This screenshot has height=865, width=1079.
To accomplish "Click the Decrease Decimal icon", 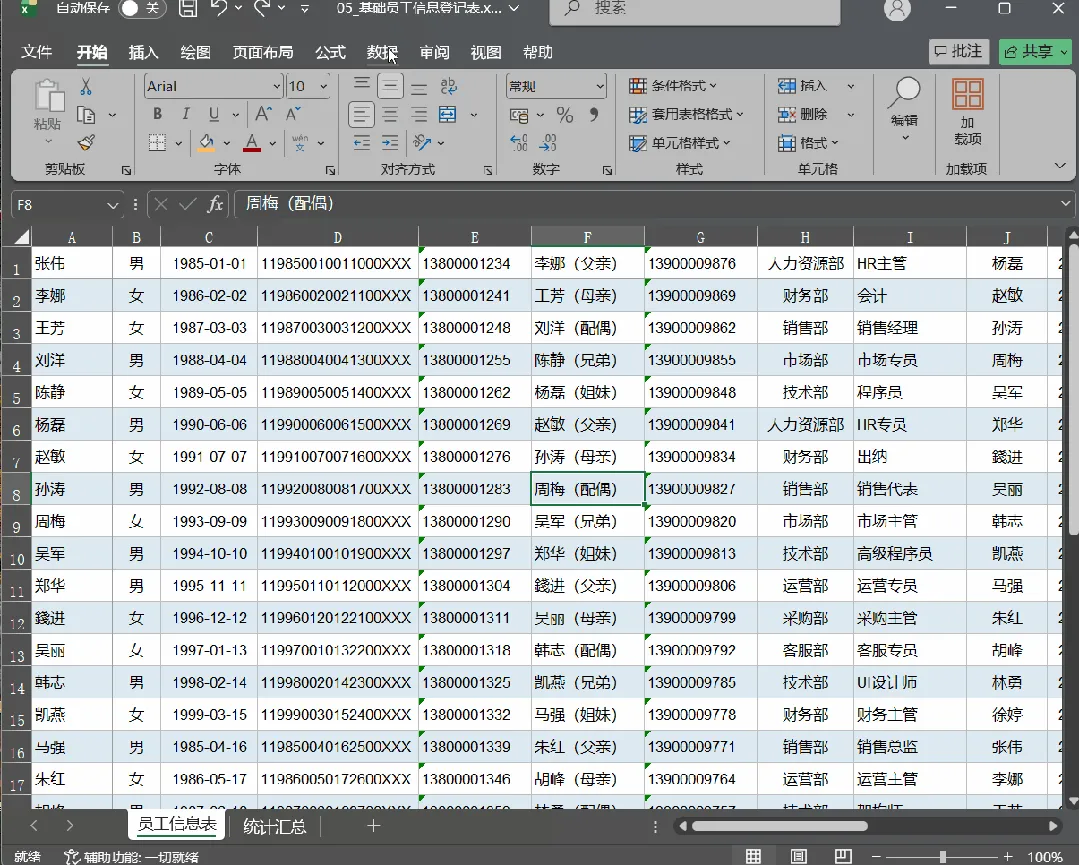I will tap(548, 143).
